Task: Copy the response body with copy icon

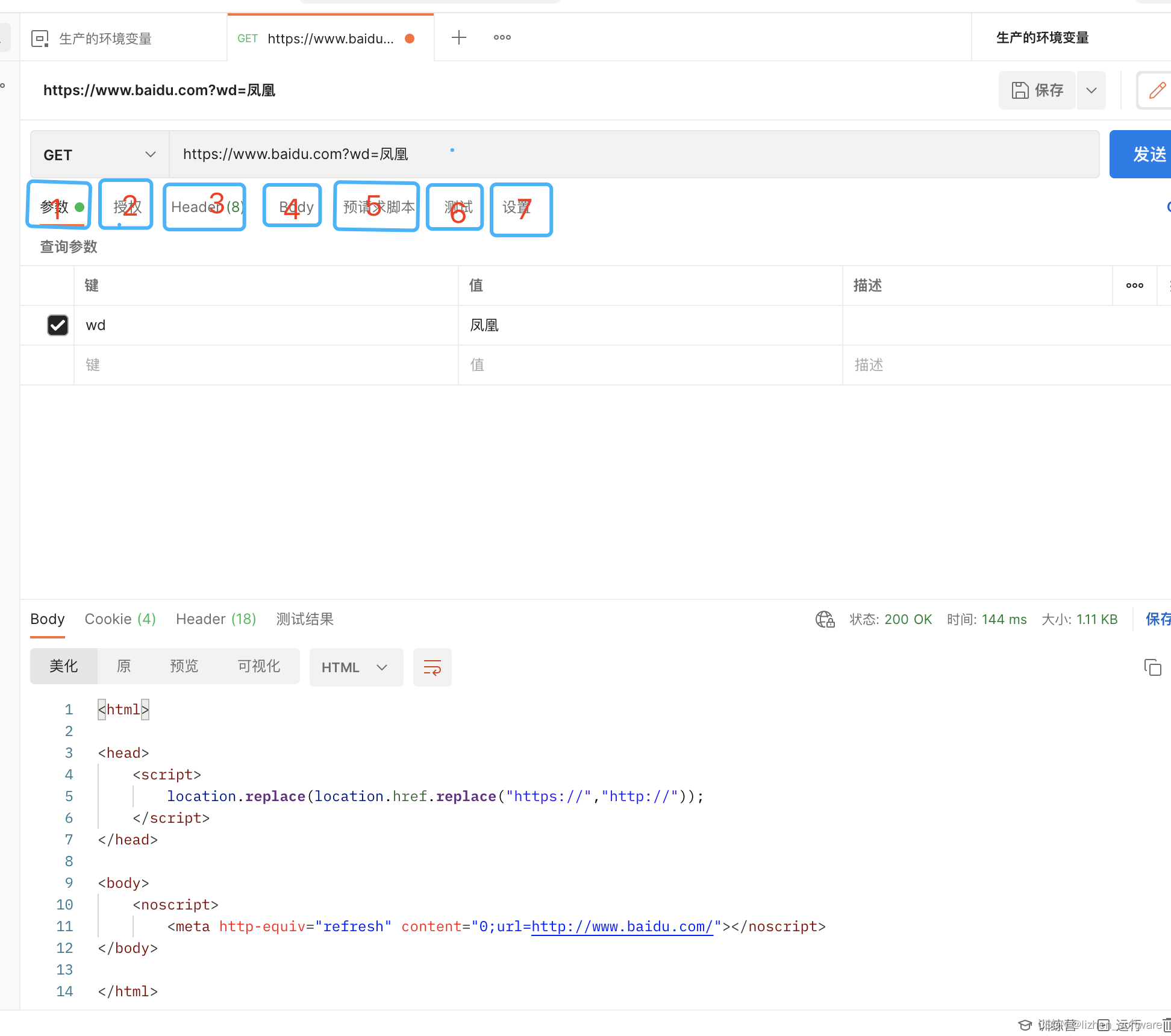Action: pos(1152,667)
